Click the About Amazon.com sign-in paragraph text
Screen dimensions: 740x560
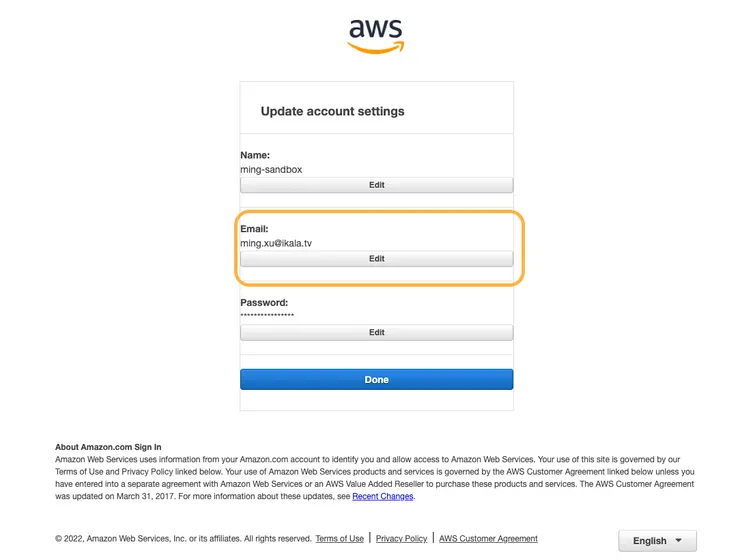click(x=370, y=471)
